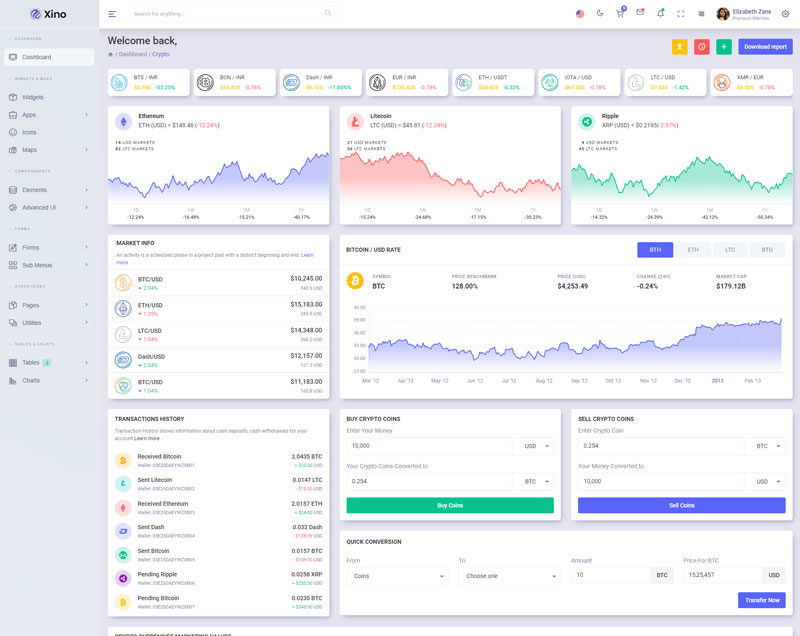Click the 'Search for anything' field
This screenshot has width=800, height=636.
click(228, 14)
